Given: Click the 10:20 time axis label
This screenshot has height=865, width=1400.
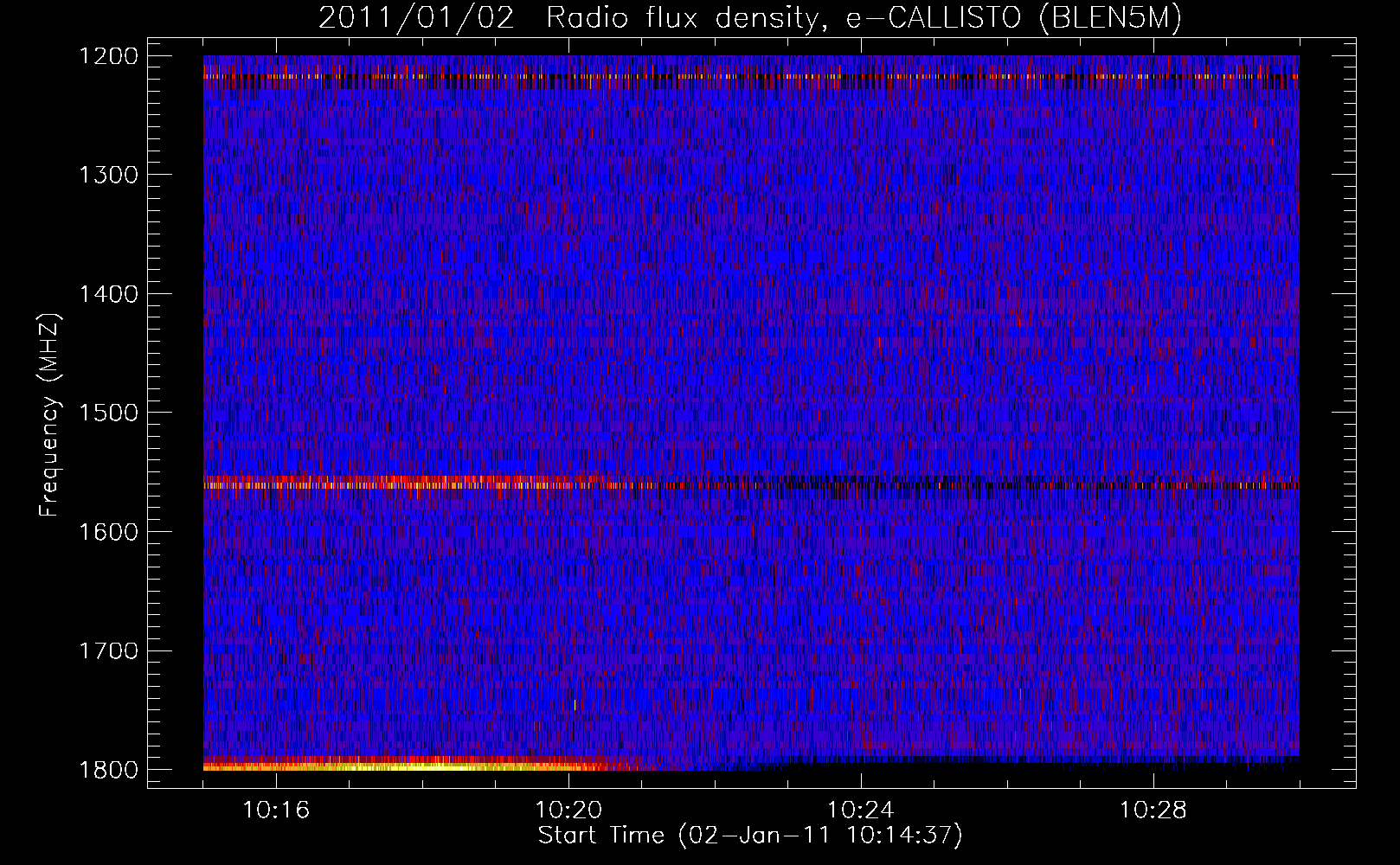Looking at the screenshot, I should [x=568, y=811].
